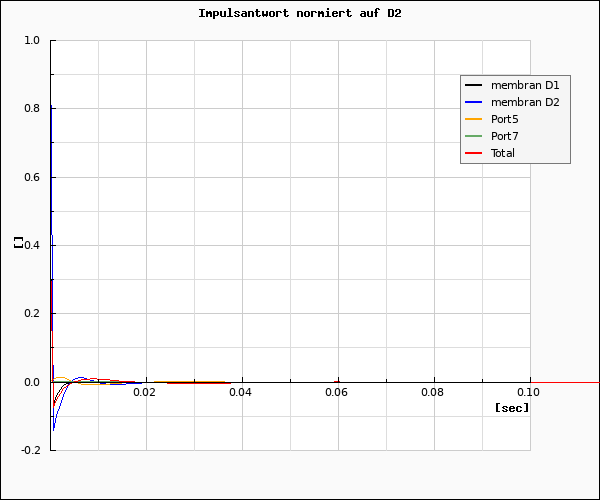Click the 0.4 tick label on y-axis
The width and height of the screenshot is (600, 500).
point(32,246)
